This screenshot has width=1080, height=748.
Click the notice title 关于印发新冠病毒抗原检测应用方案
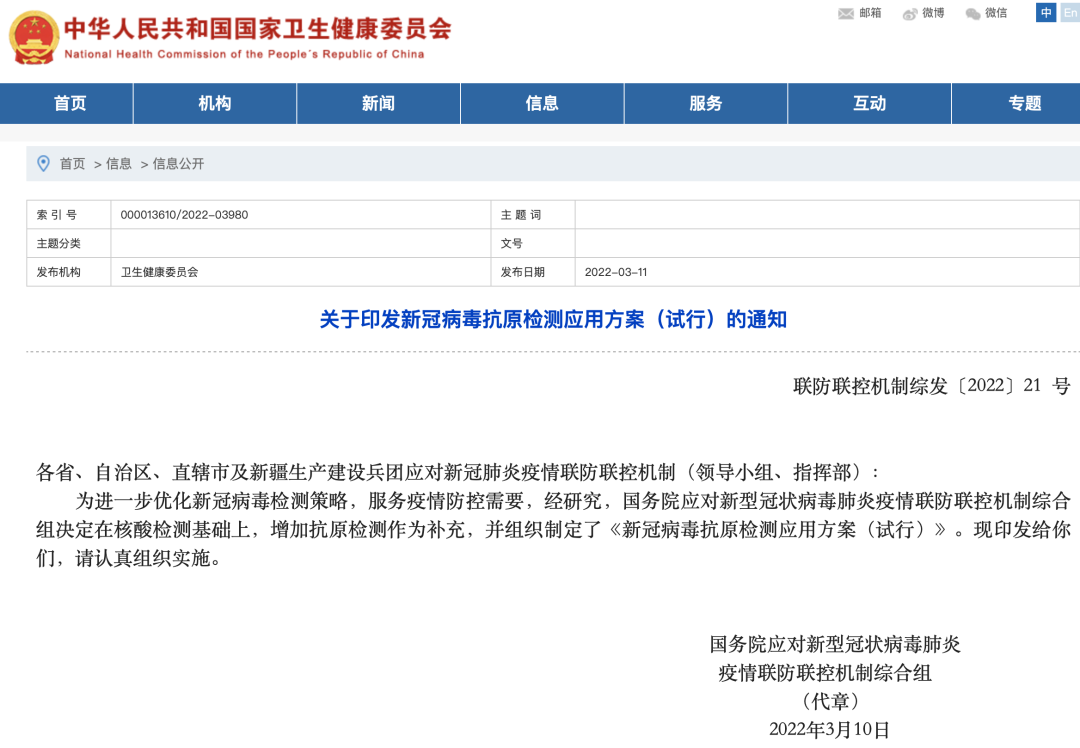[540, 320]
